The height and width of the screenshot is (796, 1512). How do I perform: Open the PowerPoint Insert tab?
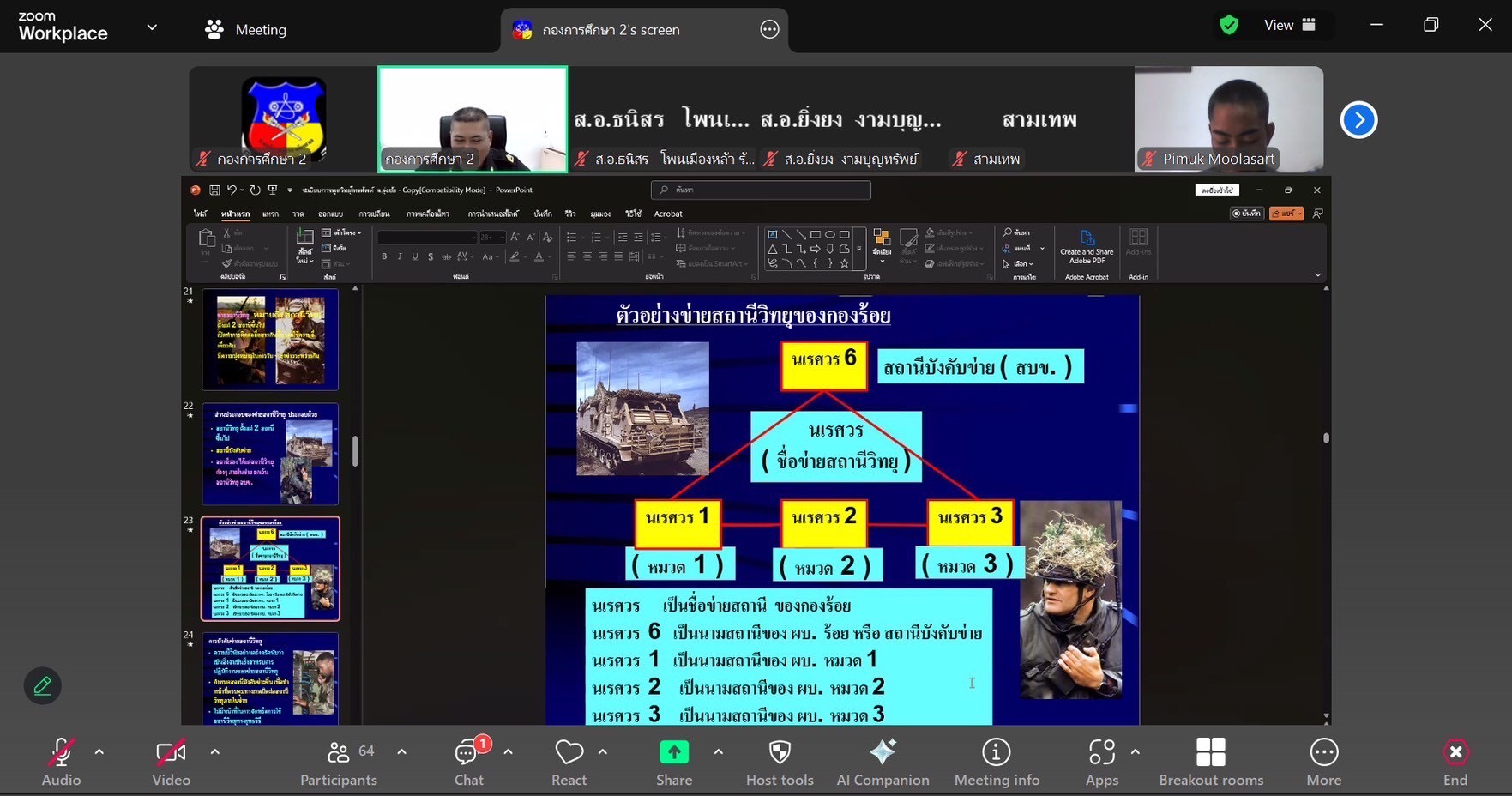271,214
